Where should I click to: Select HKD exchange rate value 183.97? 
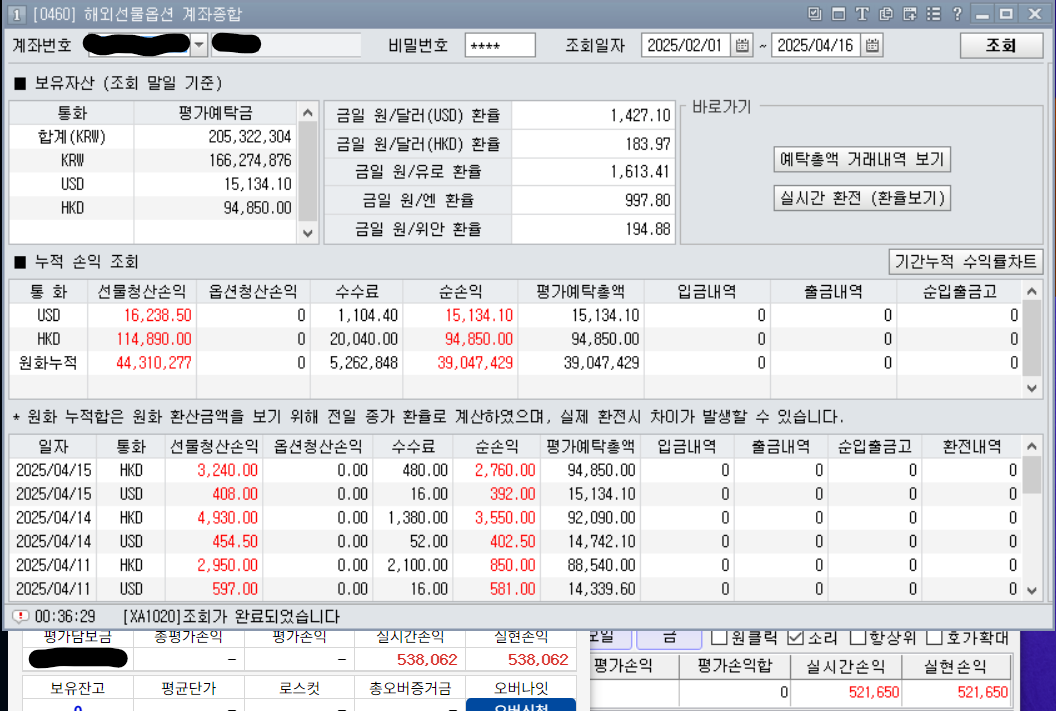[648, 144]
